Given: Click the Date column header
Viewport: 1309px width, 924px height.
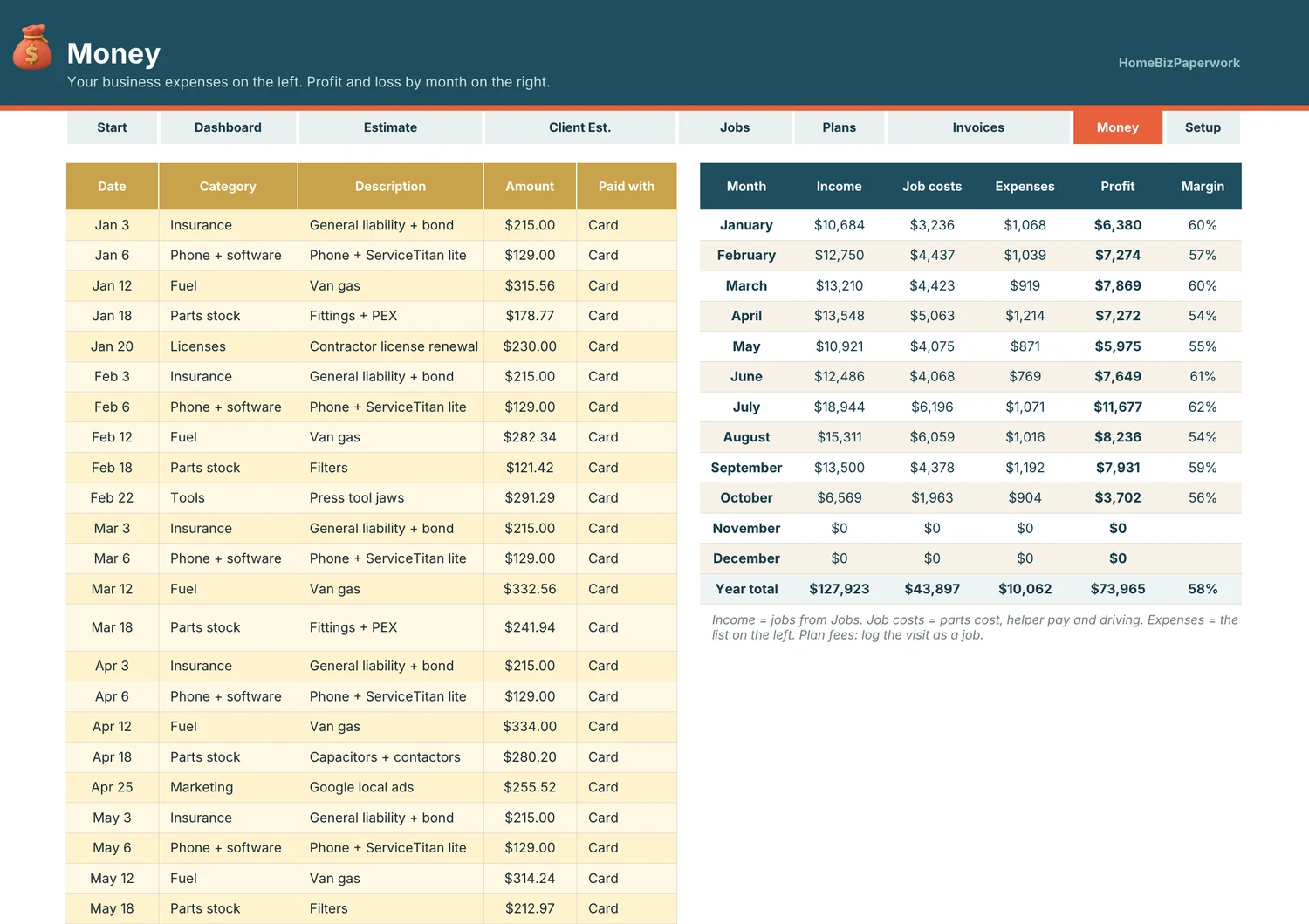Looking at the screenshot, I should click(x=112, y=186).
